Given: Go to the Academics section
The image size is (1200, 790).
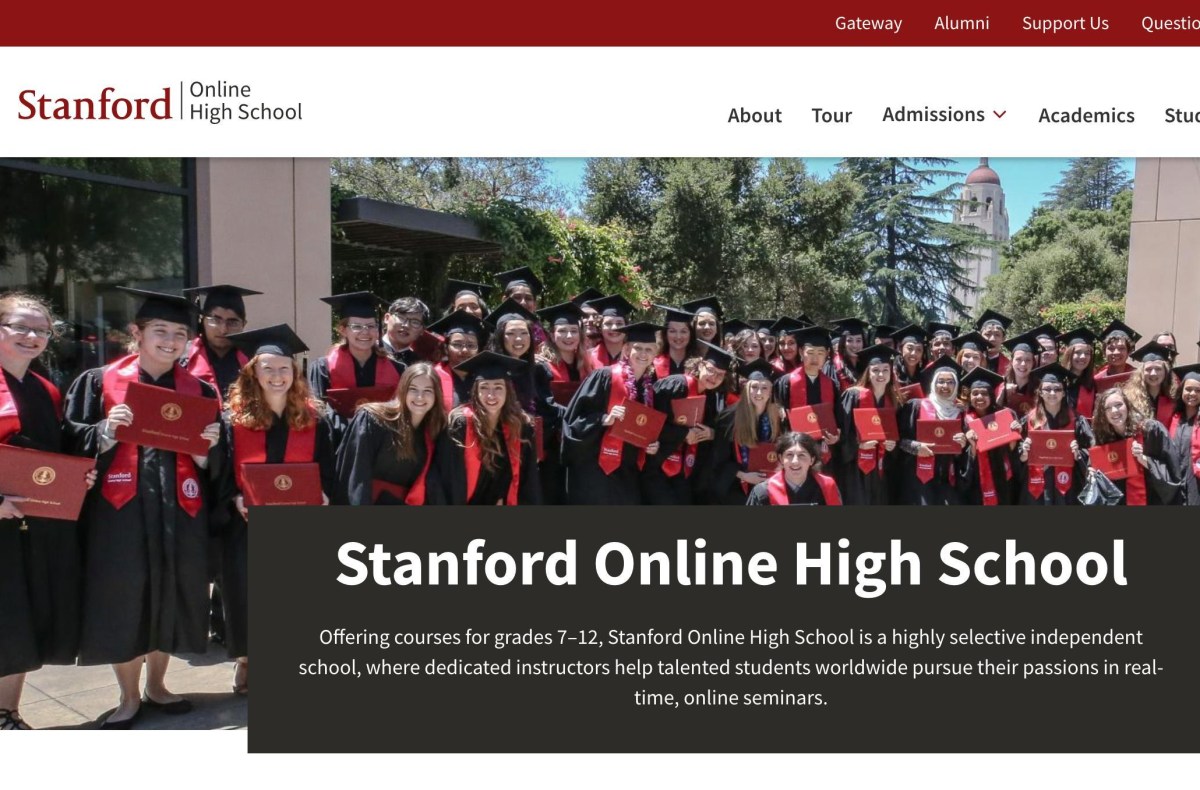Looking at the screenshot, I should pyautogui.click(x=1086, y=115).
